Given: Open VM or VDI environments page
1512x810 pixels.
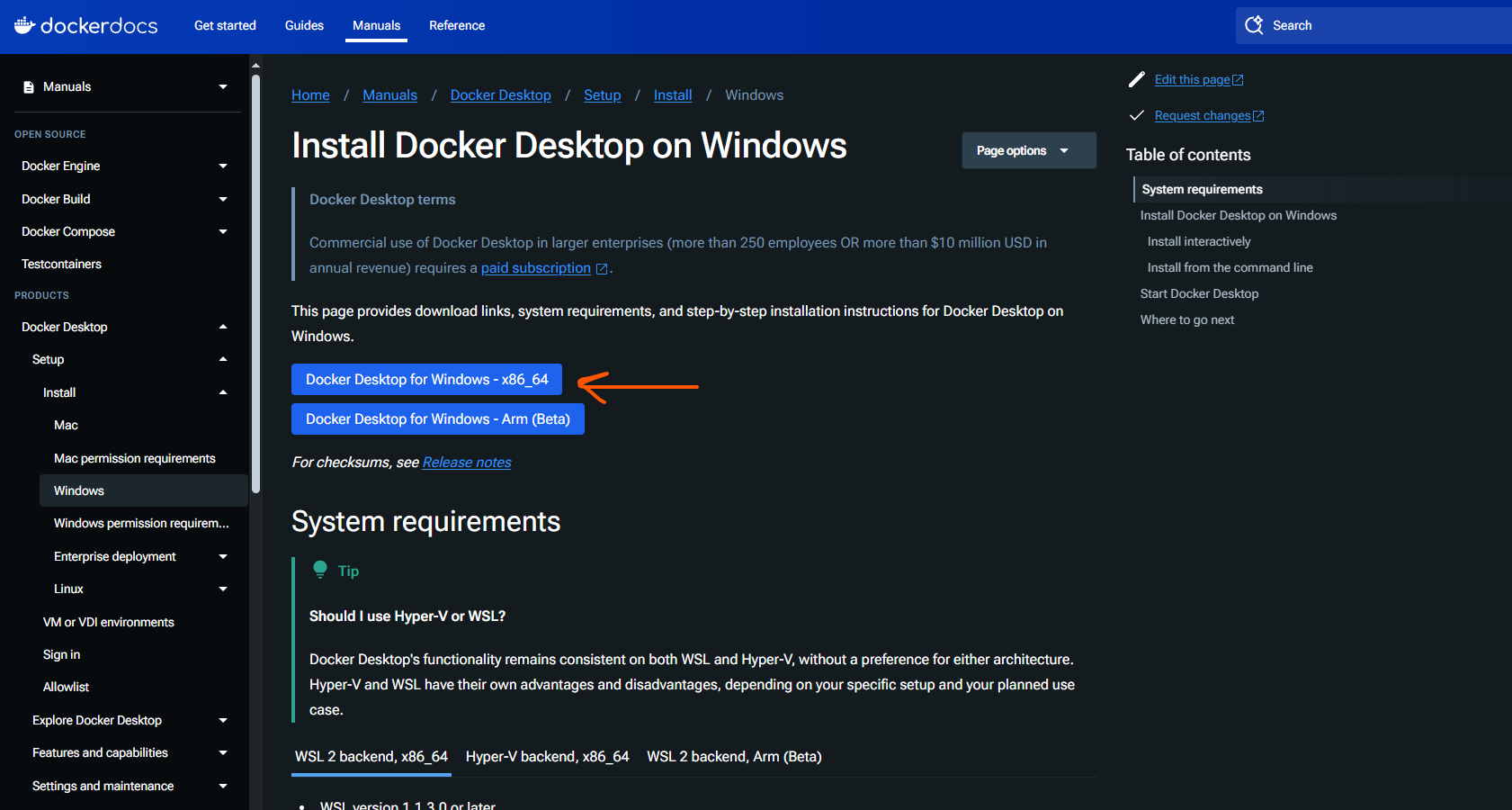Looking at the screenshot, I should (x=109, y=622).
